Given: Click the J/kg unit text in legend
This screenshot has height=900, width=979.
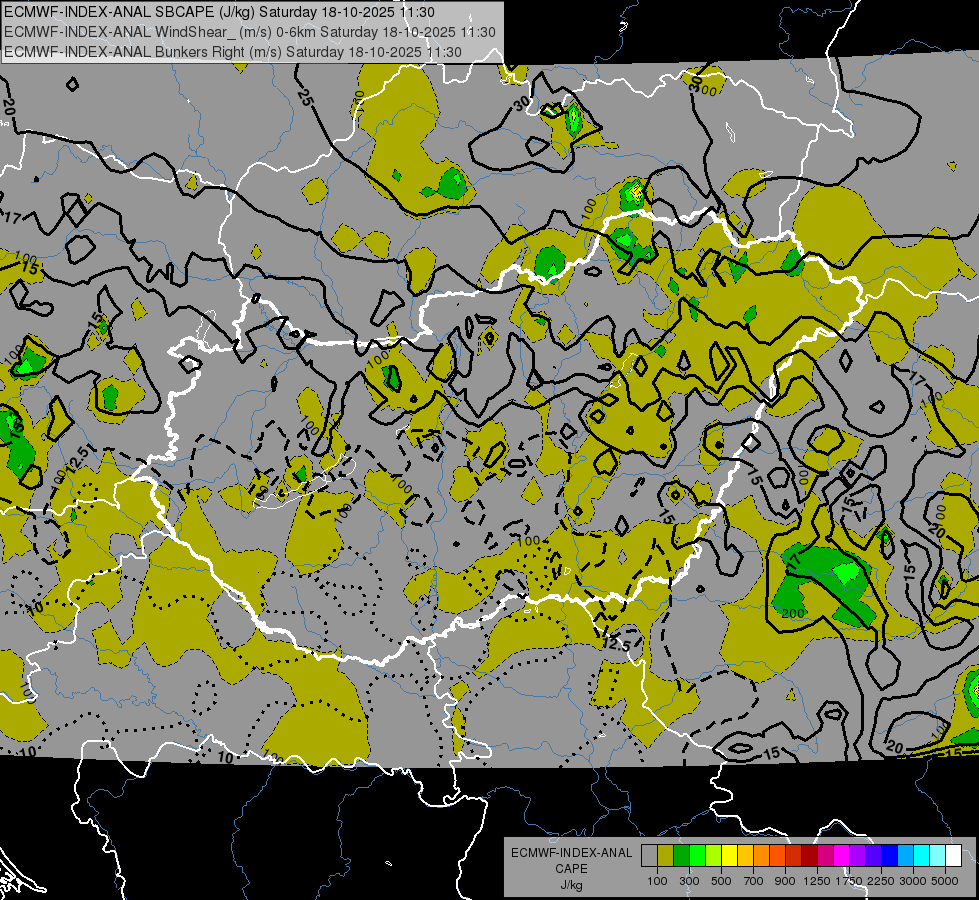Looking at the screenshot, I should click(x=571, y=885).
